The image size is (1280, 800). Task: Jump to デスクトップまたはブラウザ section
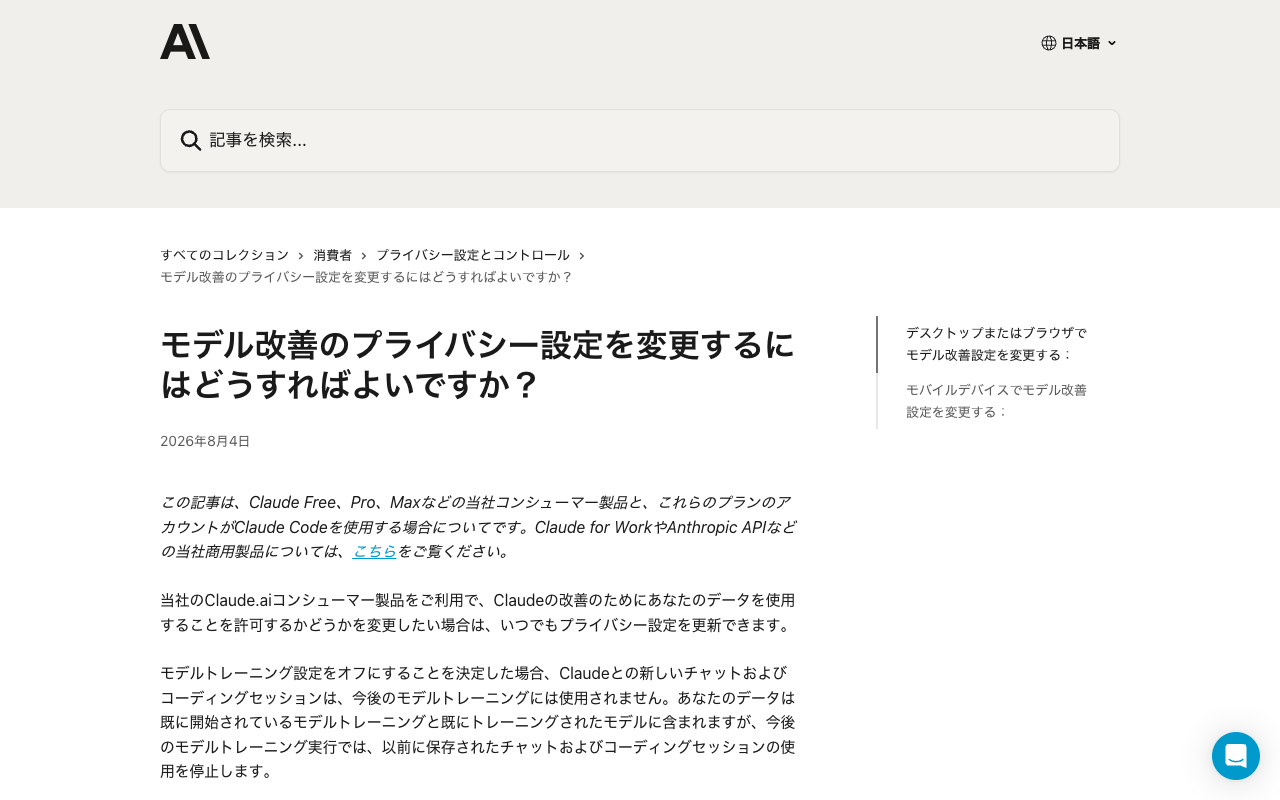coord(996,344)
